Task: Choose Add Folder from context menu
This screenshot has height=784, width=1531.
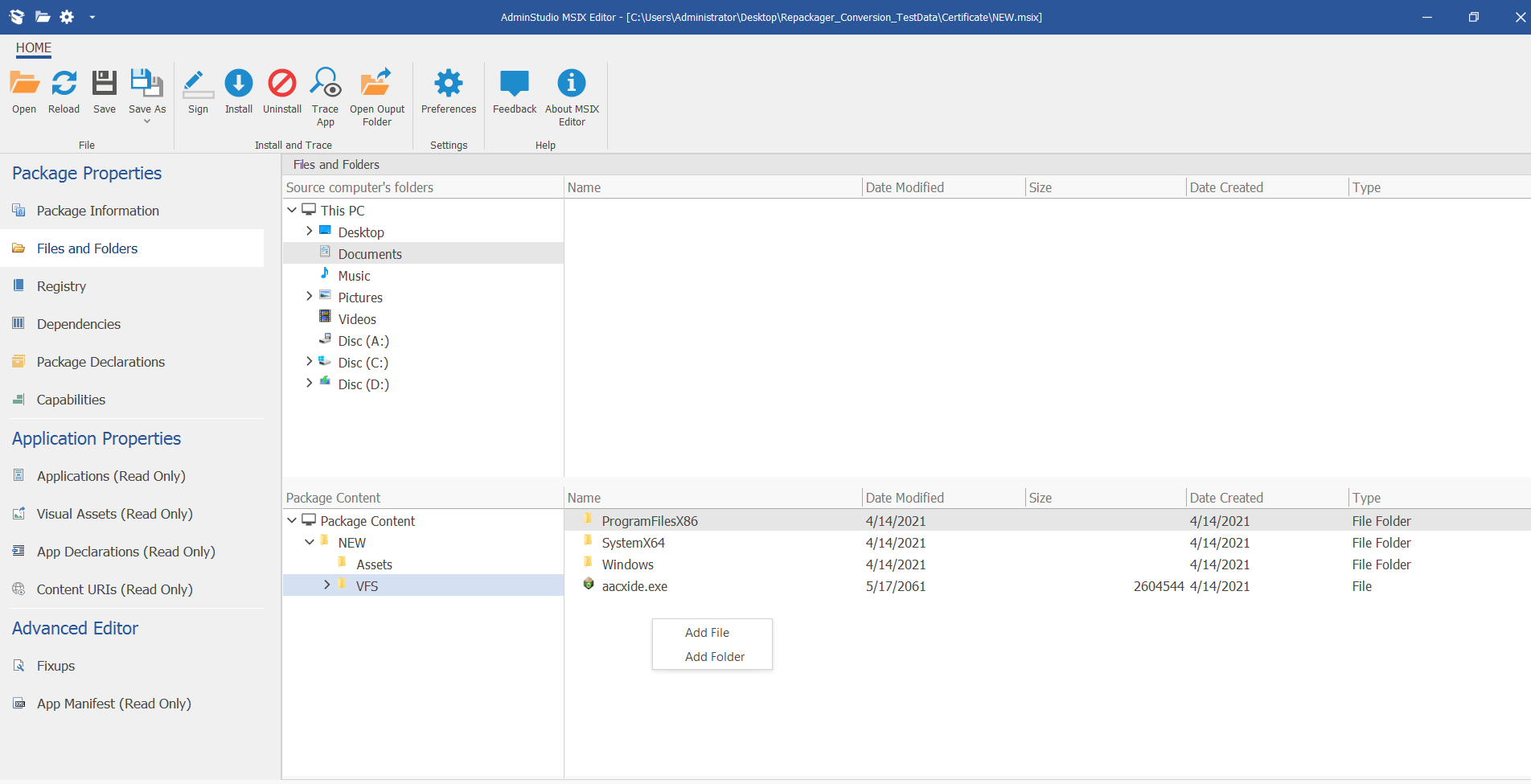Action: pyautogui.click(x=712, y=656)
